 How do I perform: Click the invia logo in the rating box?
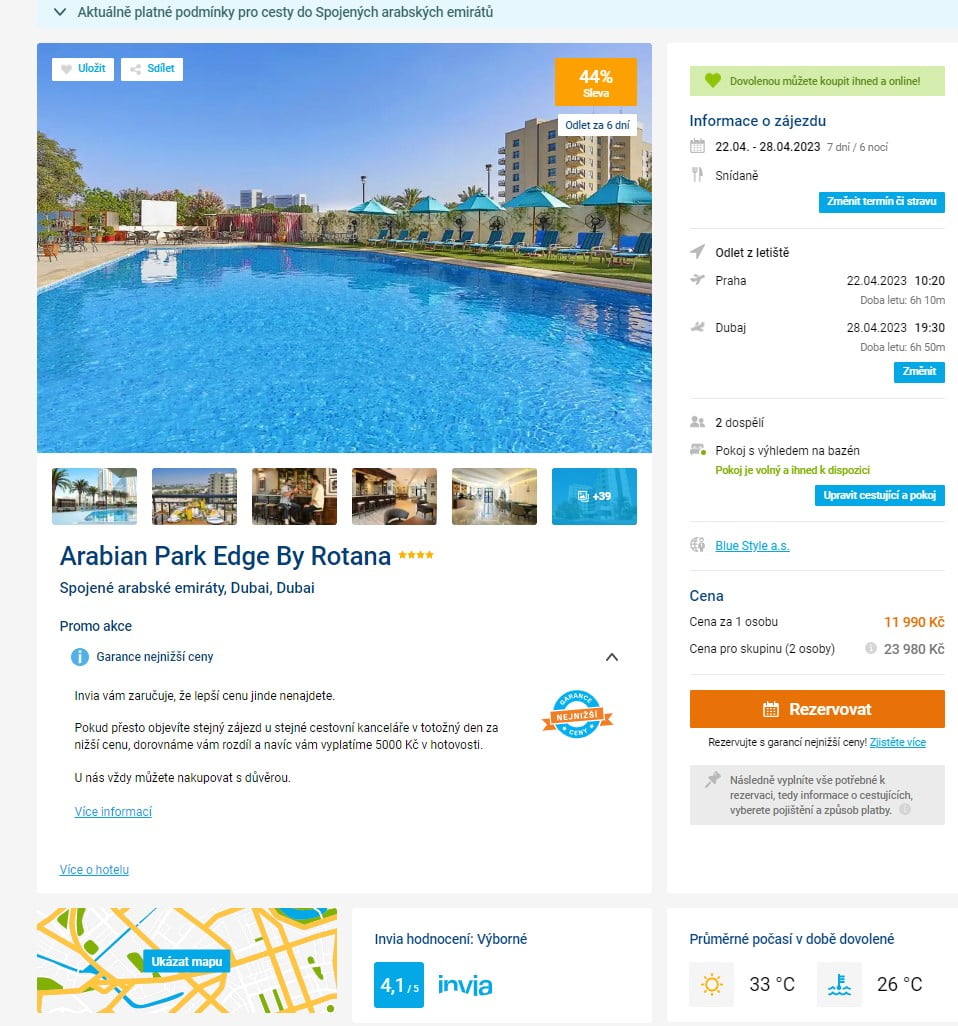pos(465,985)
